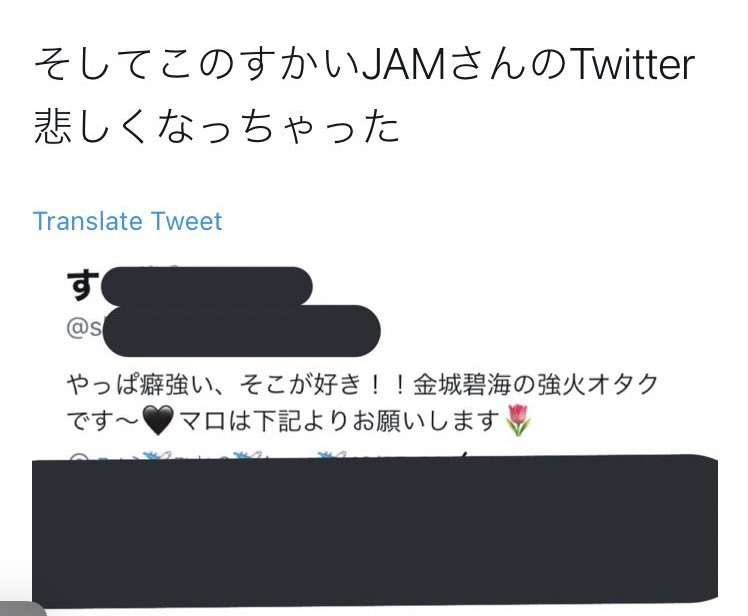Click the tweet line 悲しくなっちゃった

pos(216,127)
